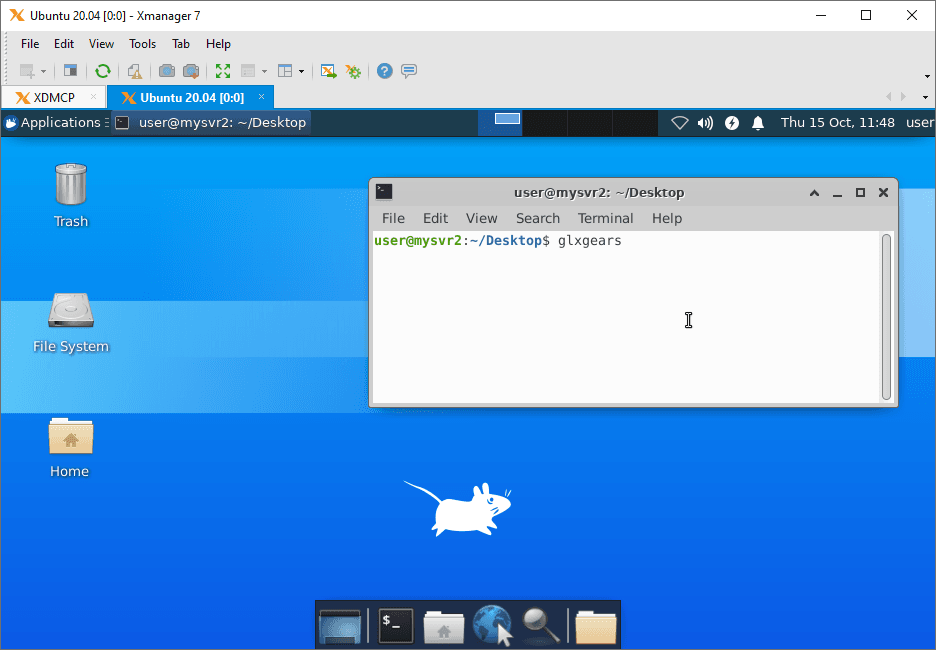This screenshot has height=650, width=936.
Task: Click the green refresh icon in Xmanager toolbar
Action: coord(103,71)
